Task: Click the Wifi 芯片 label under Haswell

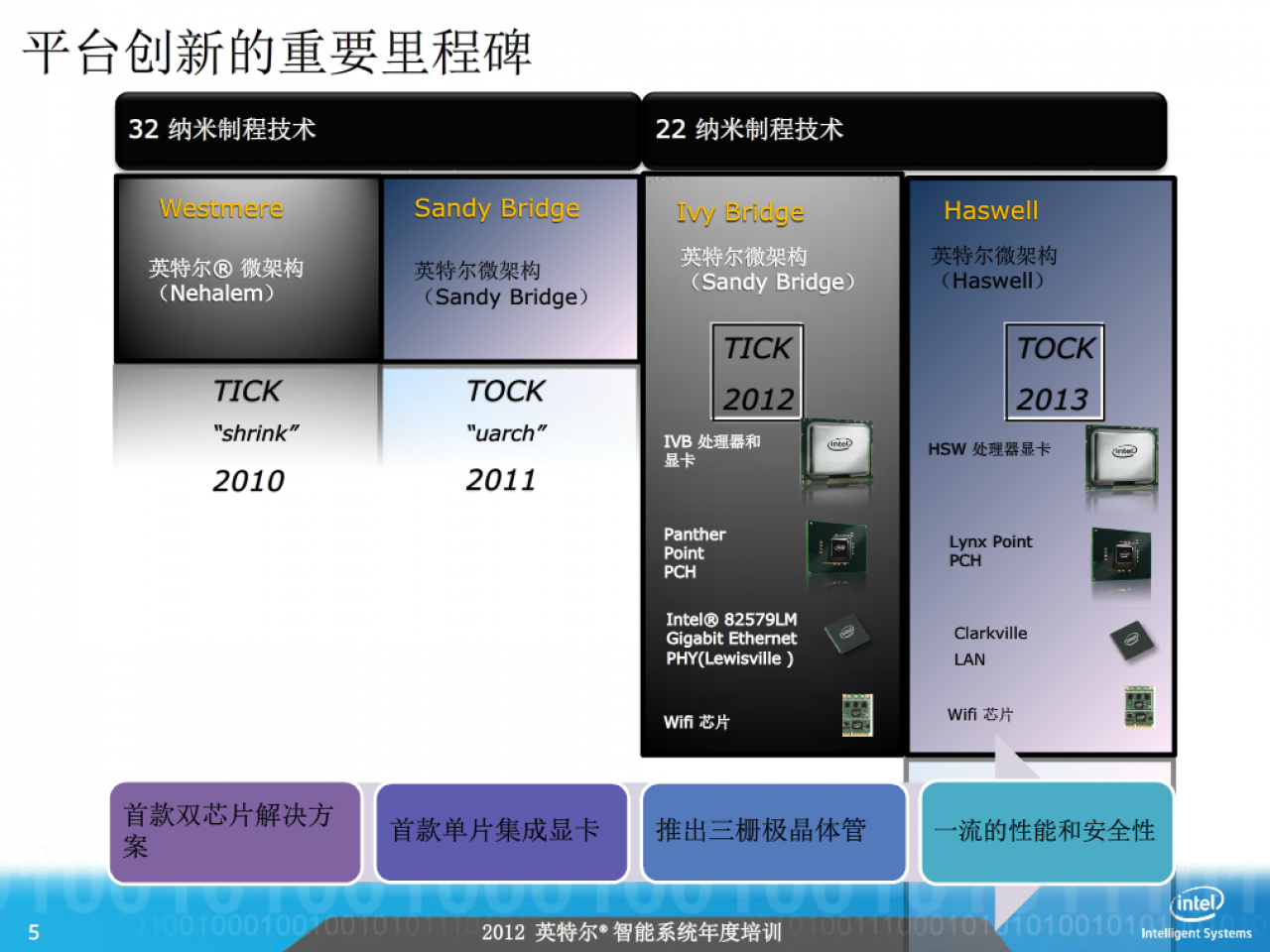Action: click(x=980, y=714)
